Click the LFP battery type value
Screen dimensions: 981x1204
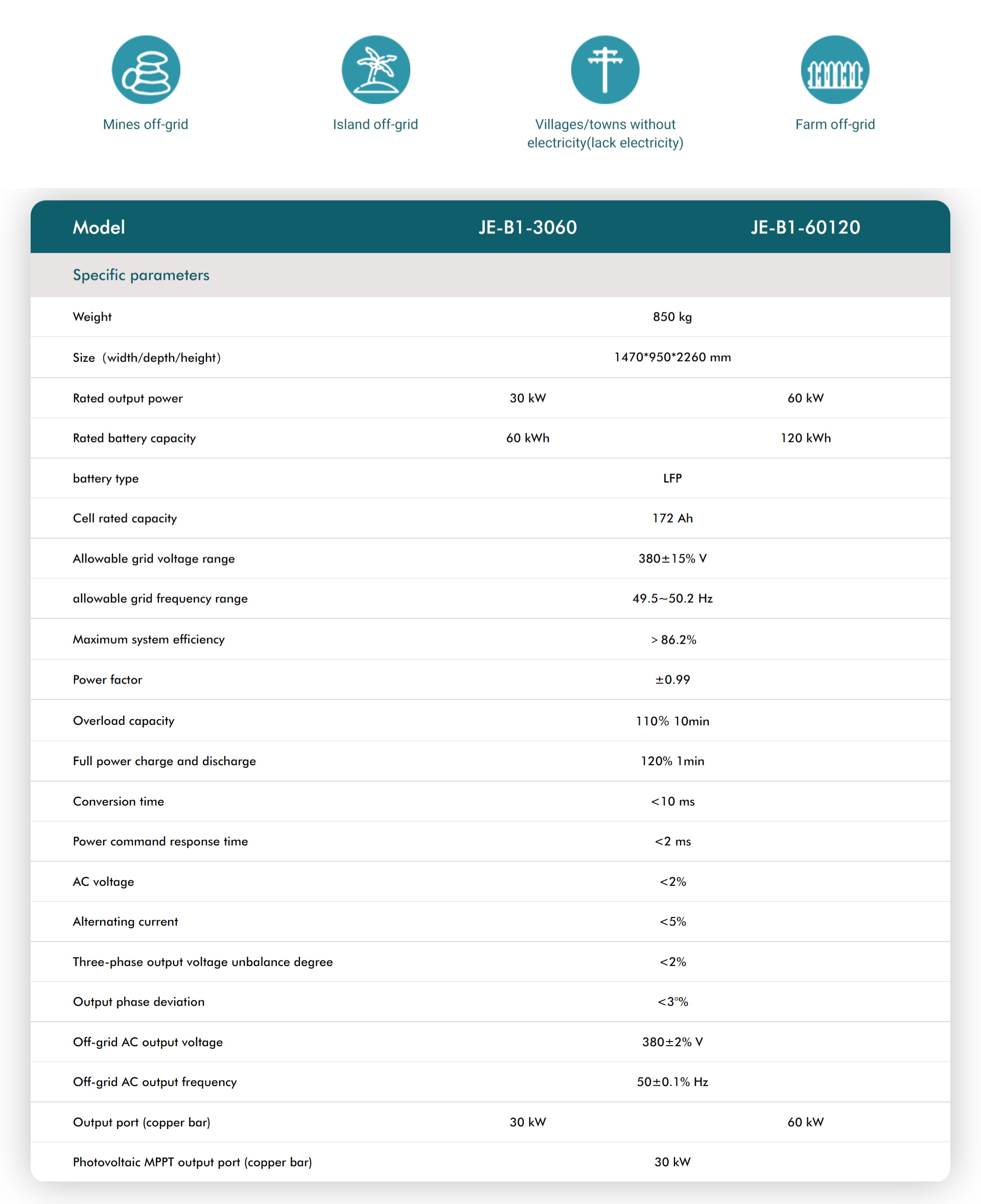[x=672, y=479]
